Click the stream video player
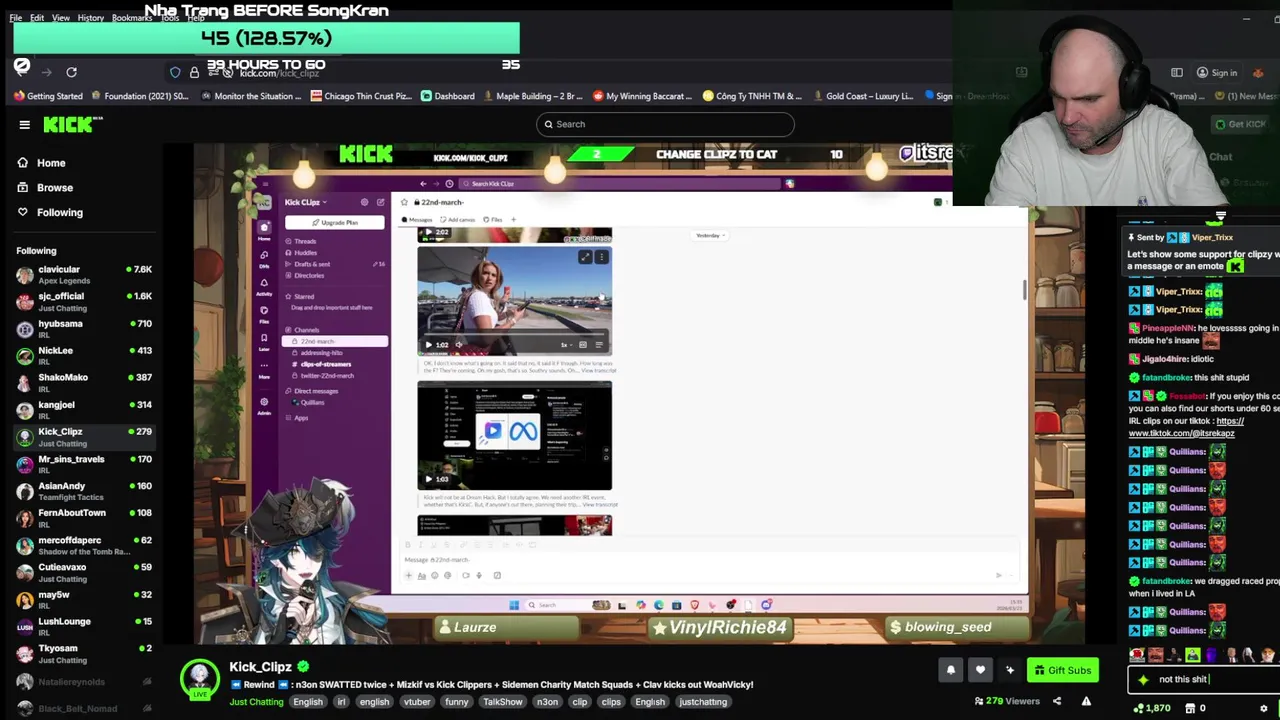The image size is (1280, 720). (x=640, y=395)
